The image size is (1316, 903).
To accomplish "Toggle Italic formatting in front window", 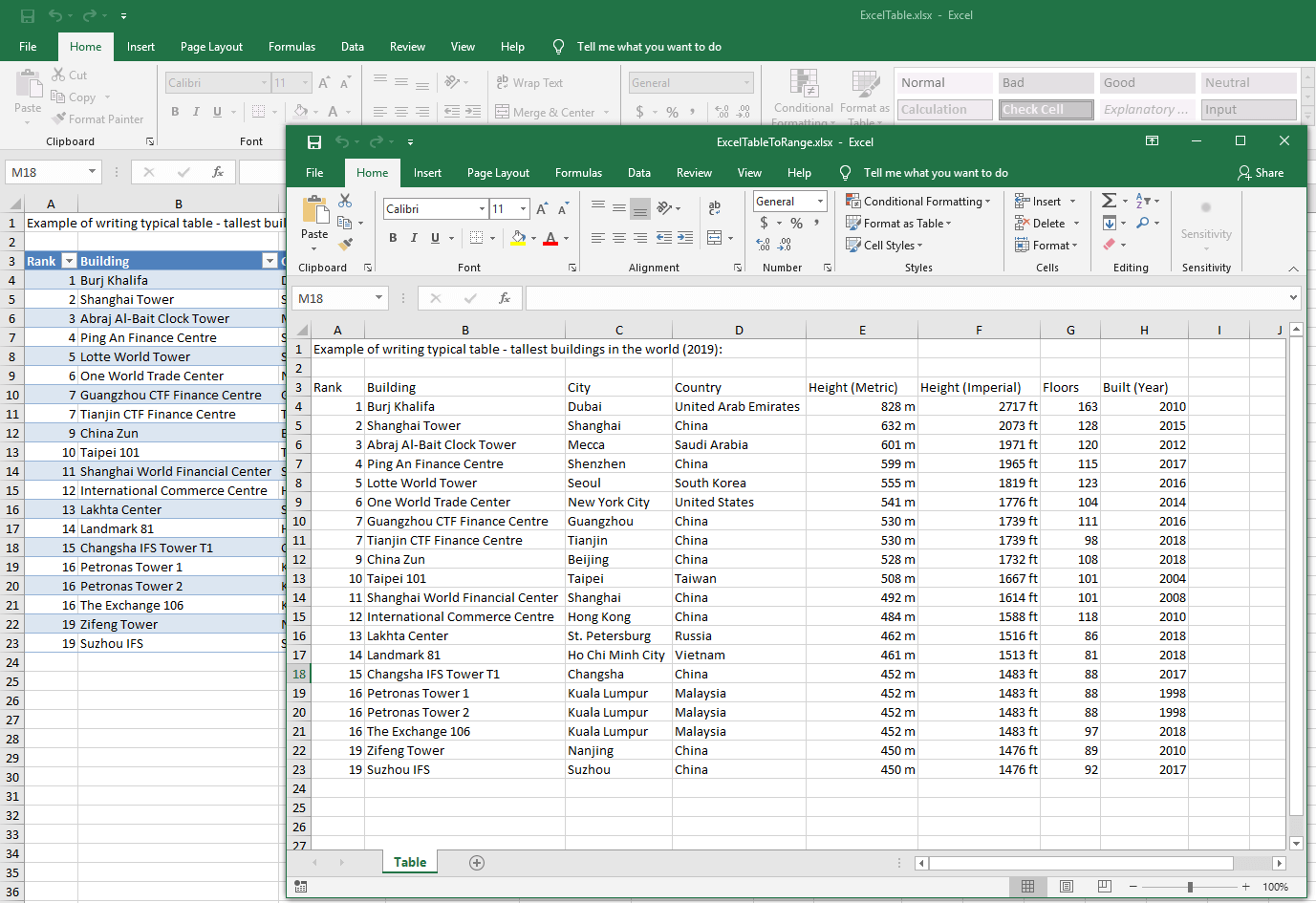I will pyautogui.click(x=414, y=238).
